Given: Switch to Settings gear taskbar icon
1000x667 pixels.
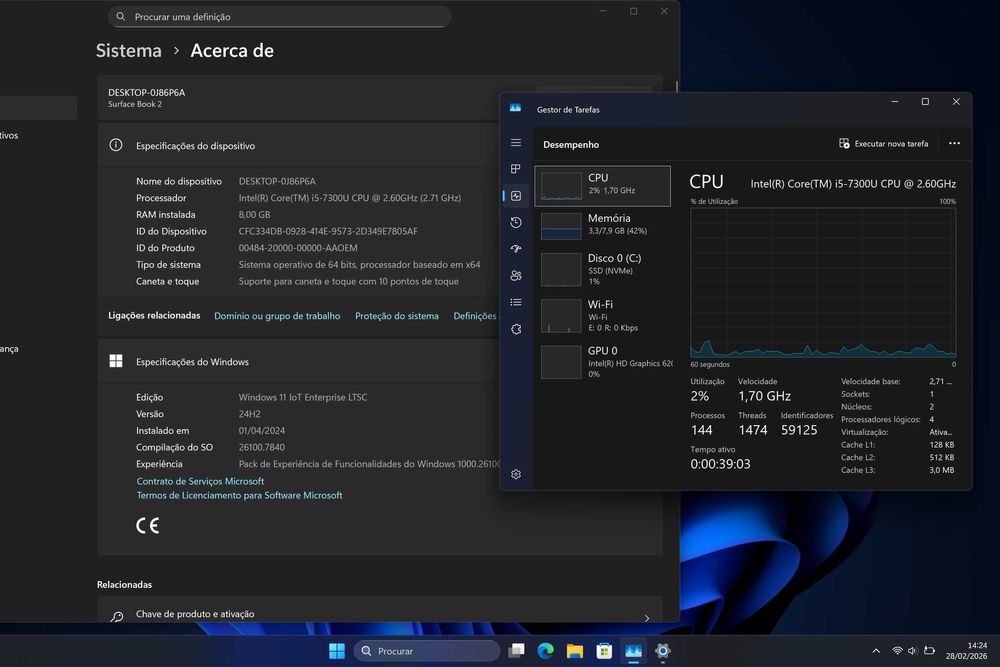Looking at the screenshot, I should click(663, 651).
